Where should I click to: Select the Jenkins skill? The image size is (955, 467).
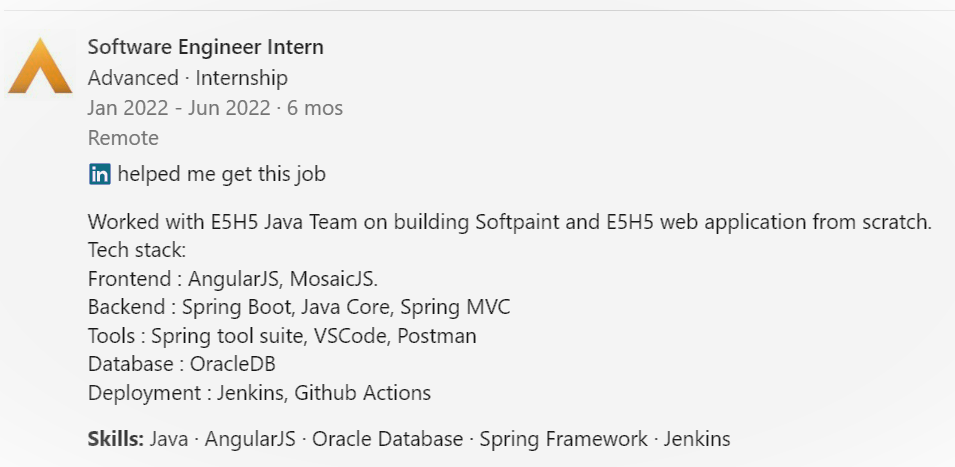point(697,438)
